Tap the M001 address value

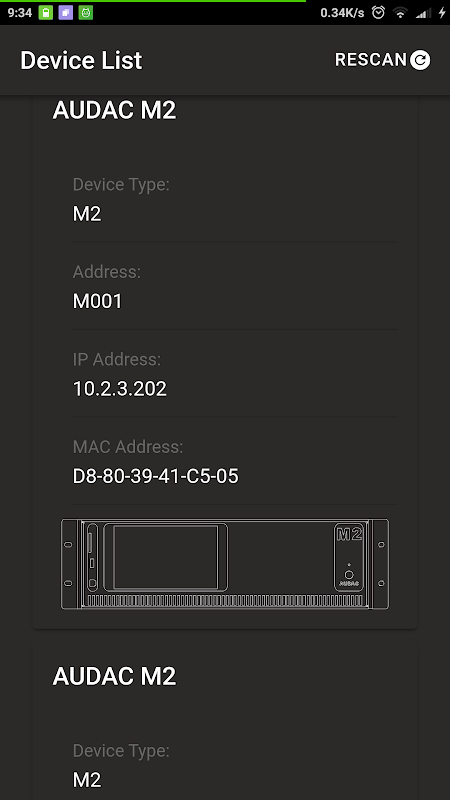(97, 301)
